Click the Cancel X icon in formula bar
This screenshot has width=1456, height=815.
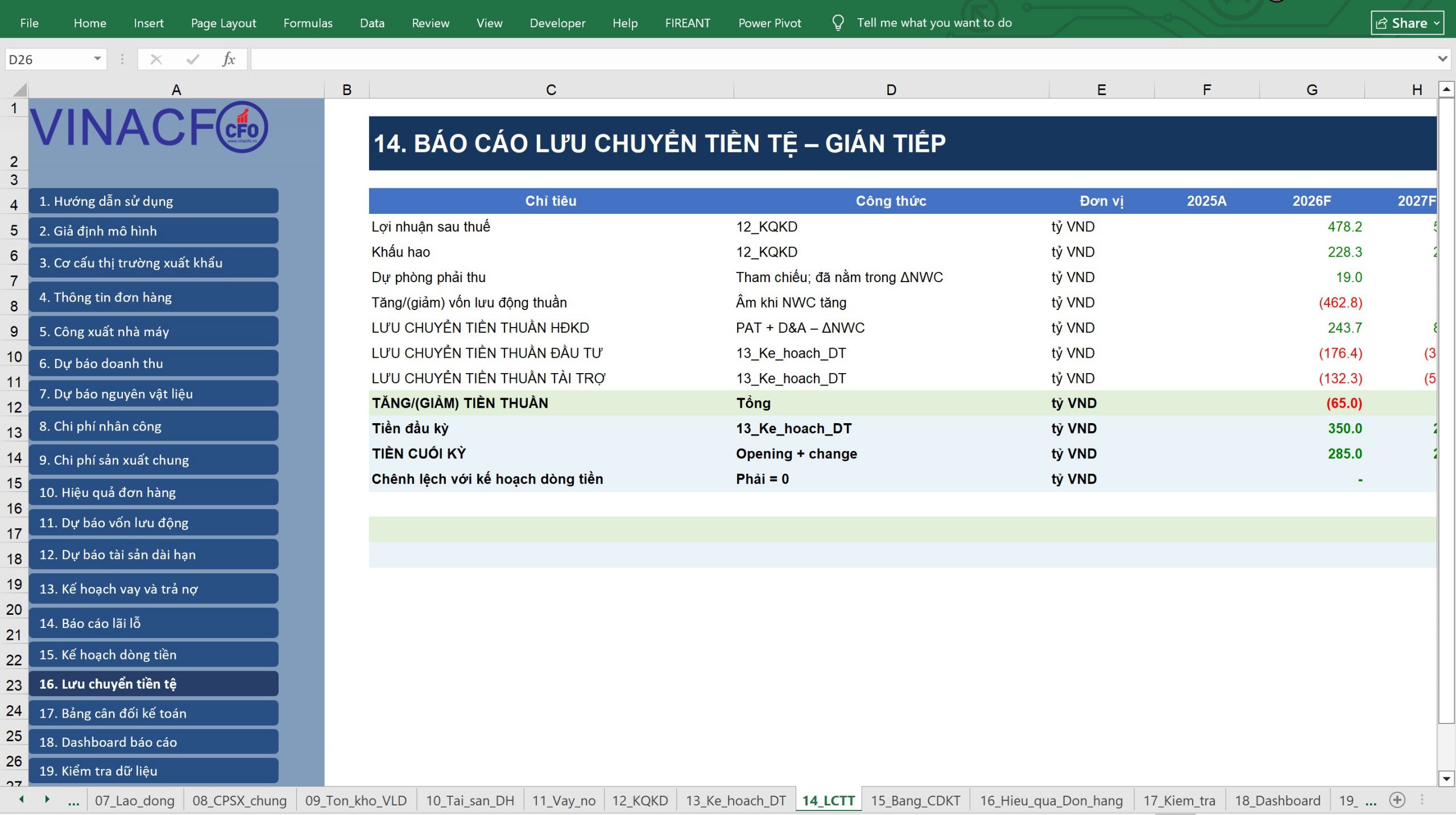point(156,59)
